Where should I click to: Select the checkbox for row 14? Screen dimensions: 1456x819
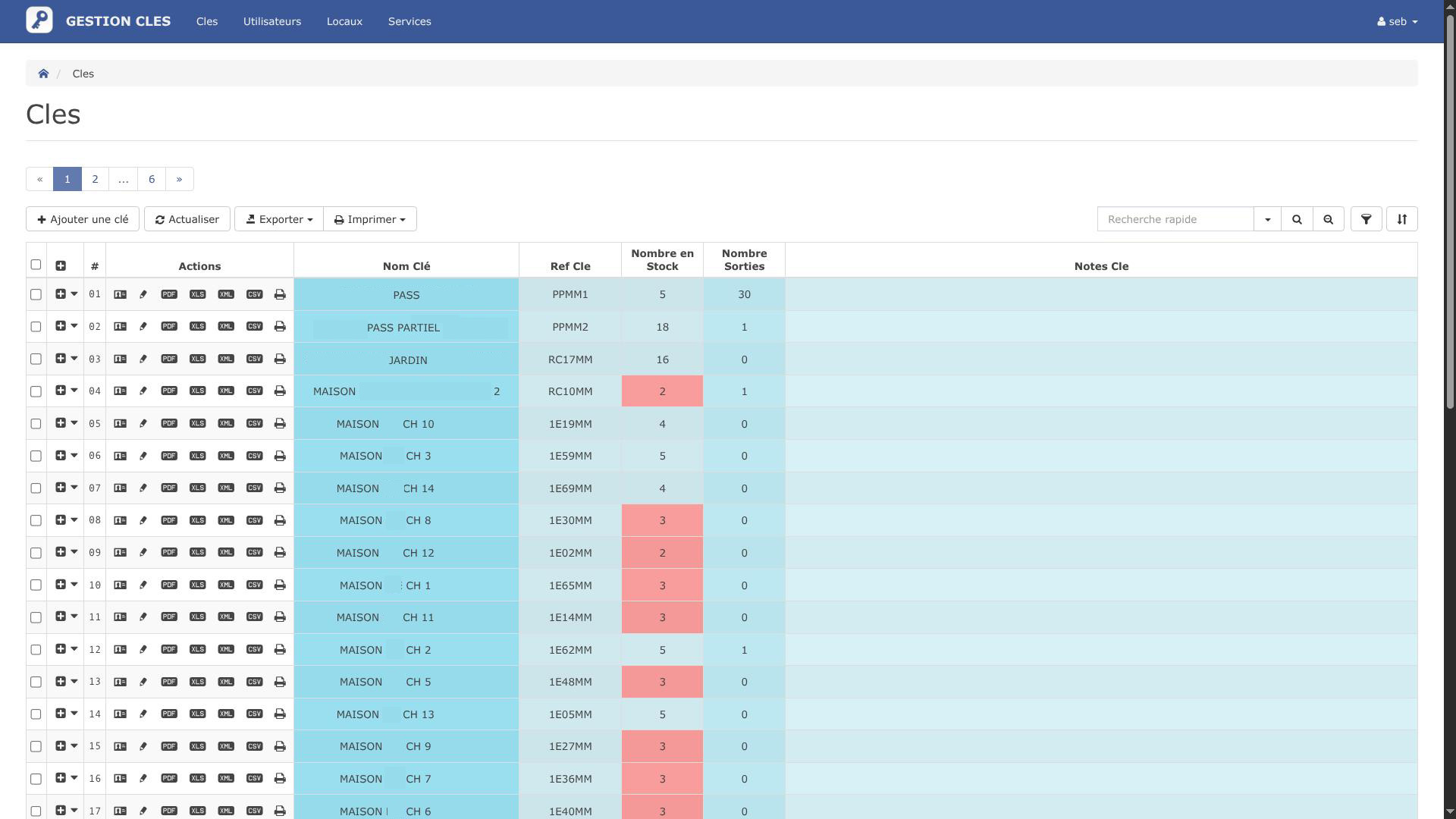click(36, 714)
